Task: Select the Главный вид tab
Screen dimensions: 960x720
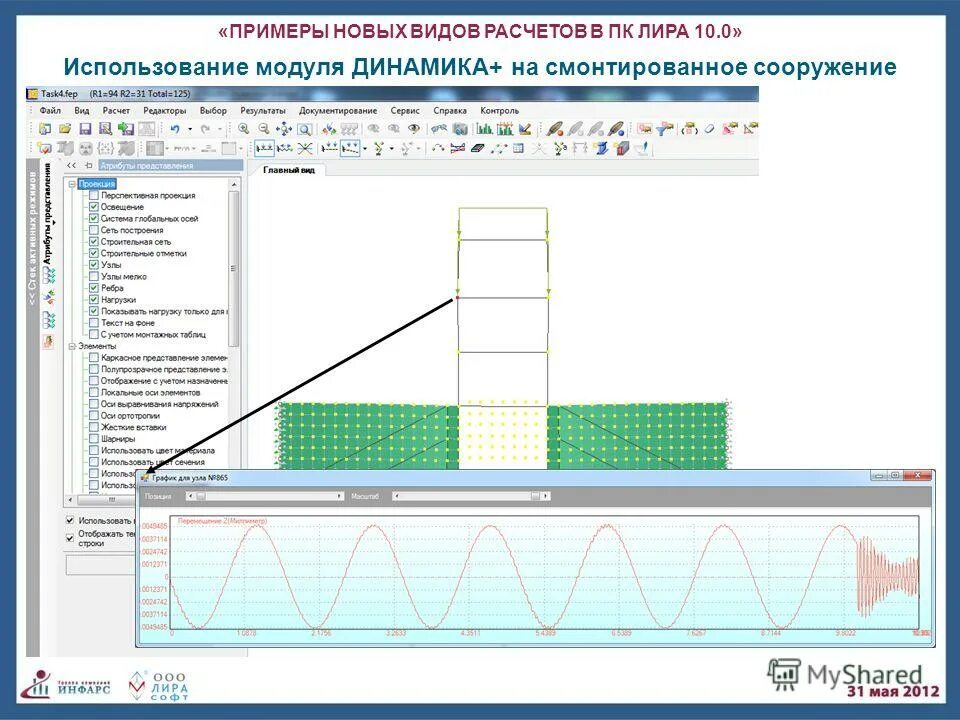Action: [289, 170]
